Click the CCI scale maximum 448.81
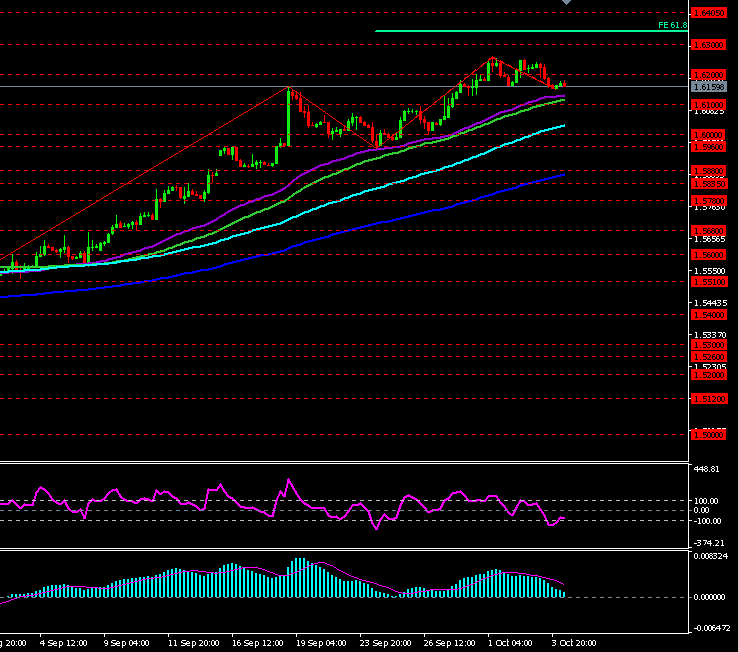The width and height of the screenshot is (739, 652). 706,469
